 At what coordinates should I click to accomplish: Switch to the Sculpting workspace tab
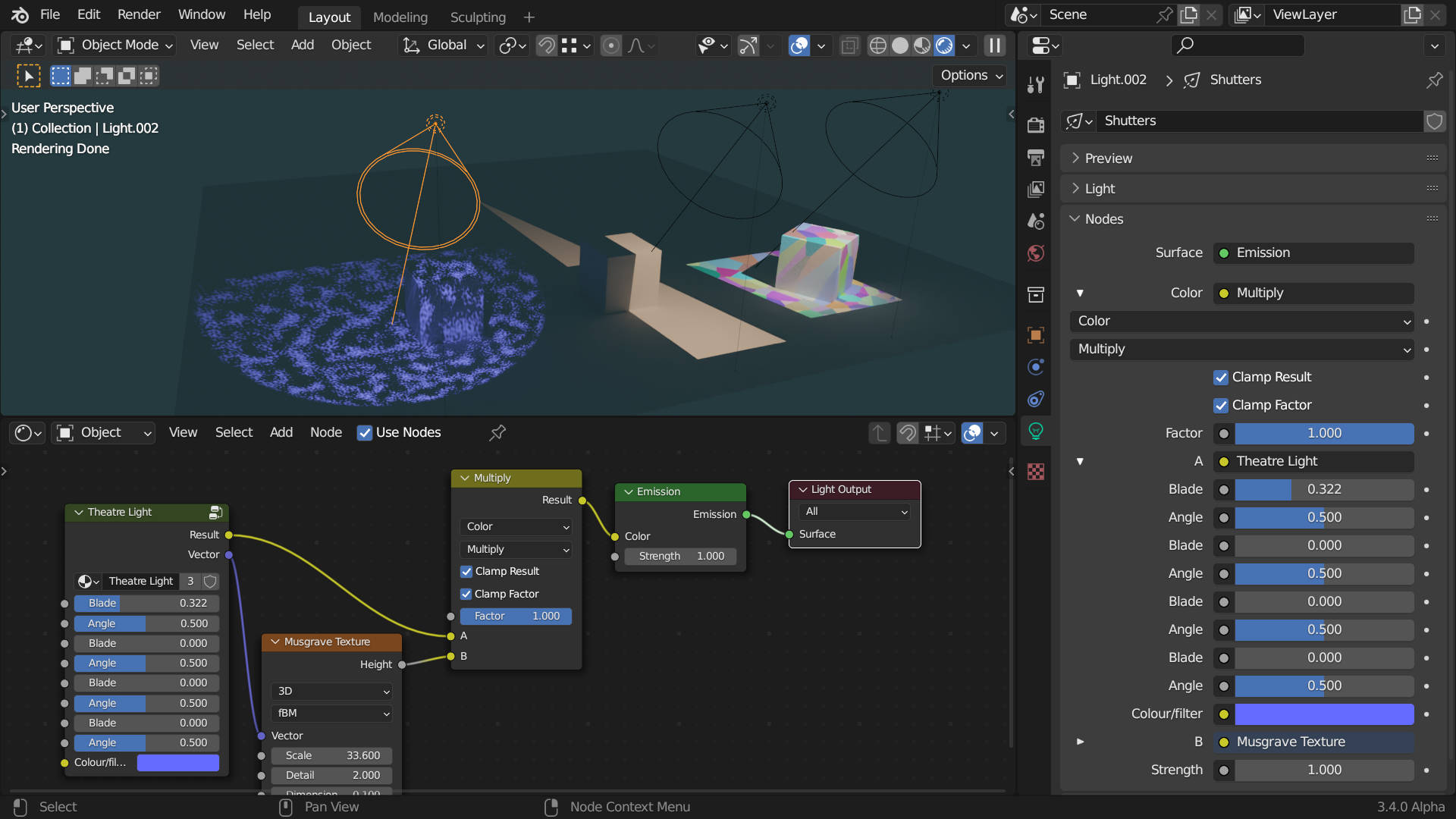(x=478, y=17)
